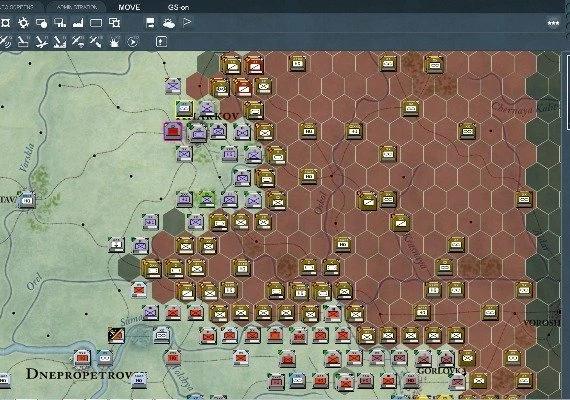Select the aircraft air mission icon

tap(41, 42)
